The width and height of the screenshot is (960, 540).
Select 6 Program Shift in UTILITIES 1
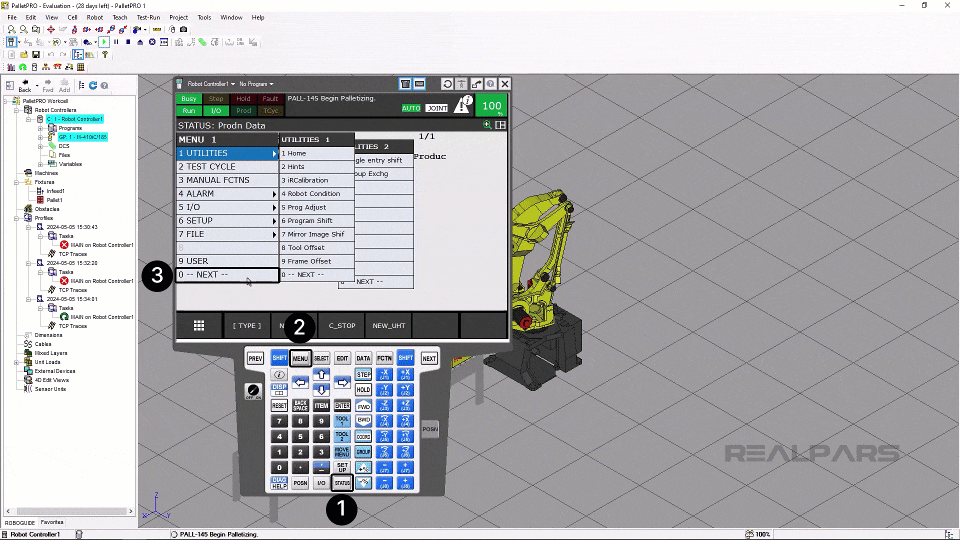[x=317, y=220]
